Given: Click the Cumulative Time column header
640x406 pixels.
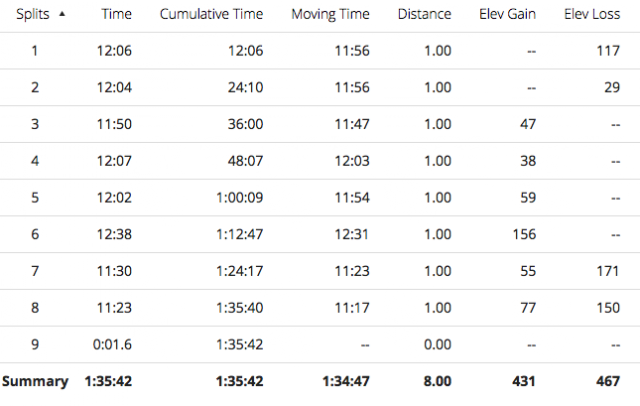Looking at the screenshot, I should point(211,14).
